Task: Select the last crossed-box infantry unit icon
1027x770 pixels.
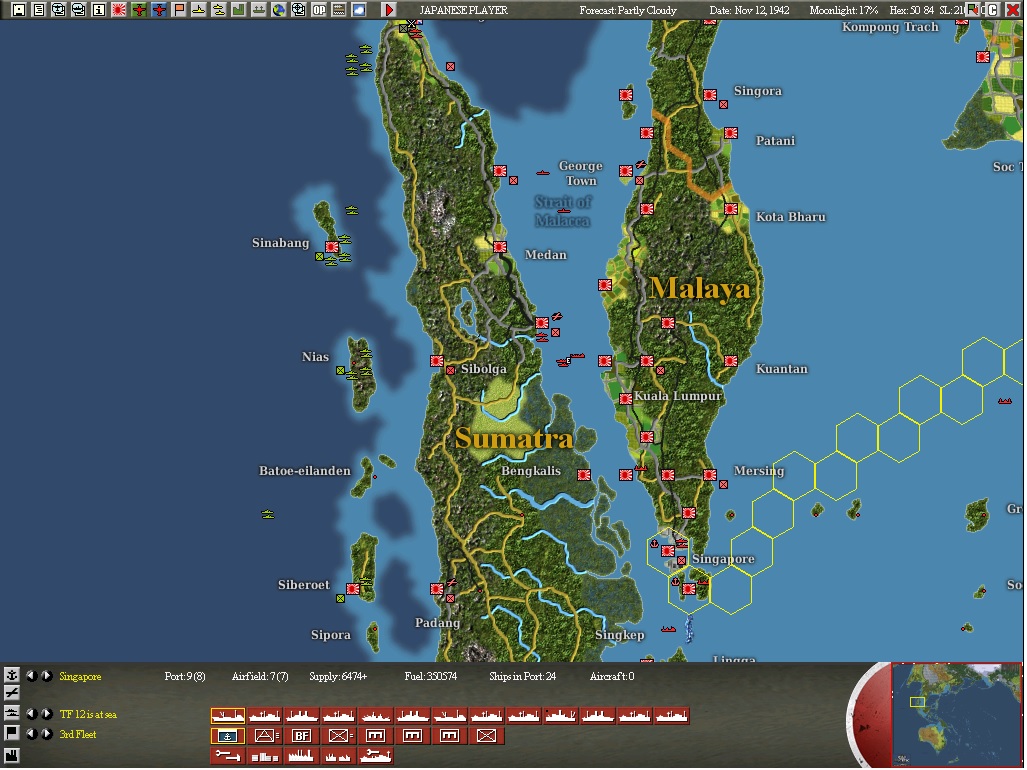Action: click(486, 736)
